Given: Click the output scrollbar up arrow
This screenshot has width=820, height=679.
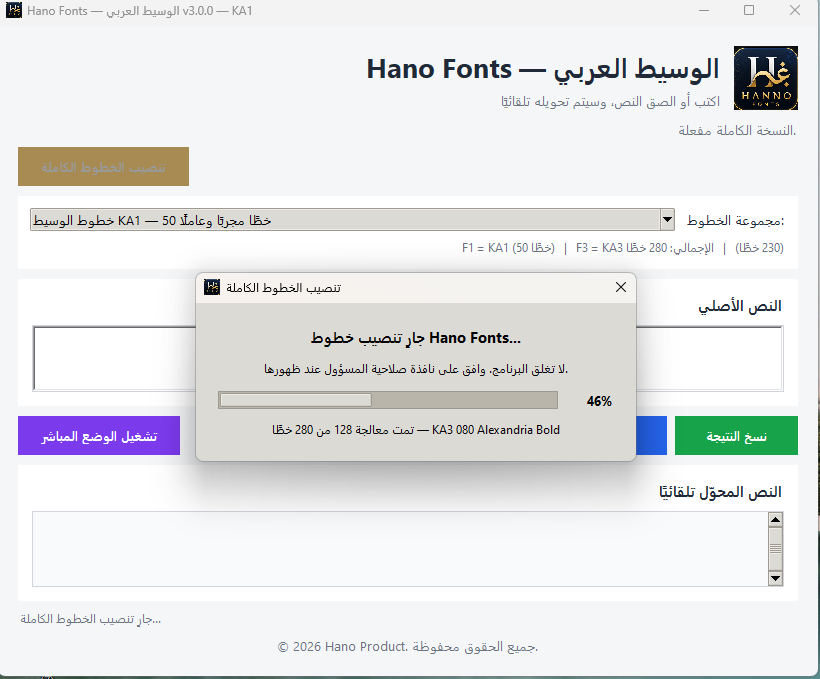Looking at the screenshot, I should click(776, 519).
